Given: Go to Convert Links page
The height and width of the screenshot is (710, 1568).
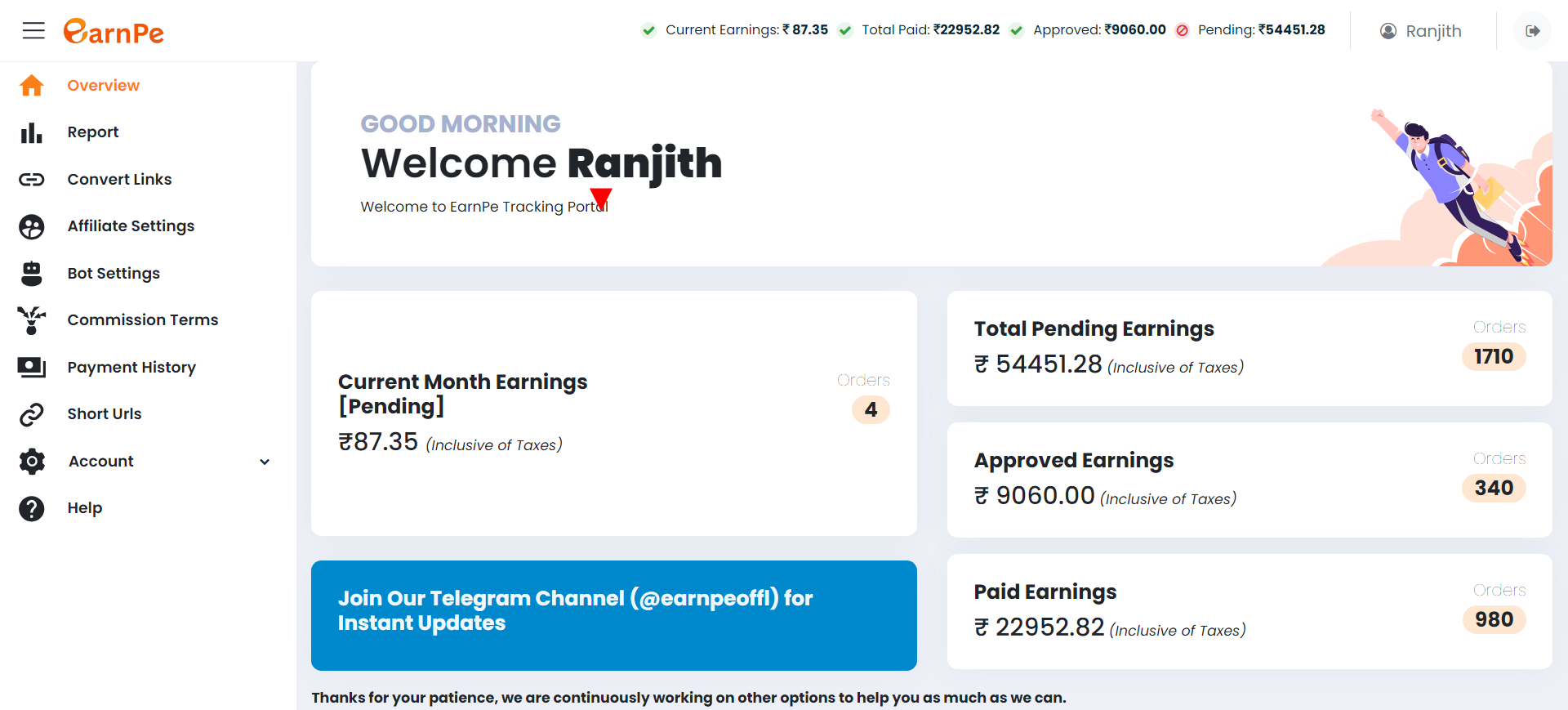Looking at the screenshot, I should click(120, 180).
